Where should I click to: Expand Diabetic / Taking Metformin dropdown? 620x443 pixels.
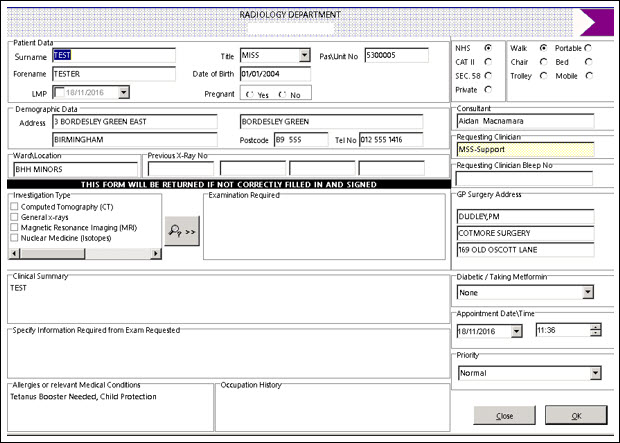click(588, 292)
